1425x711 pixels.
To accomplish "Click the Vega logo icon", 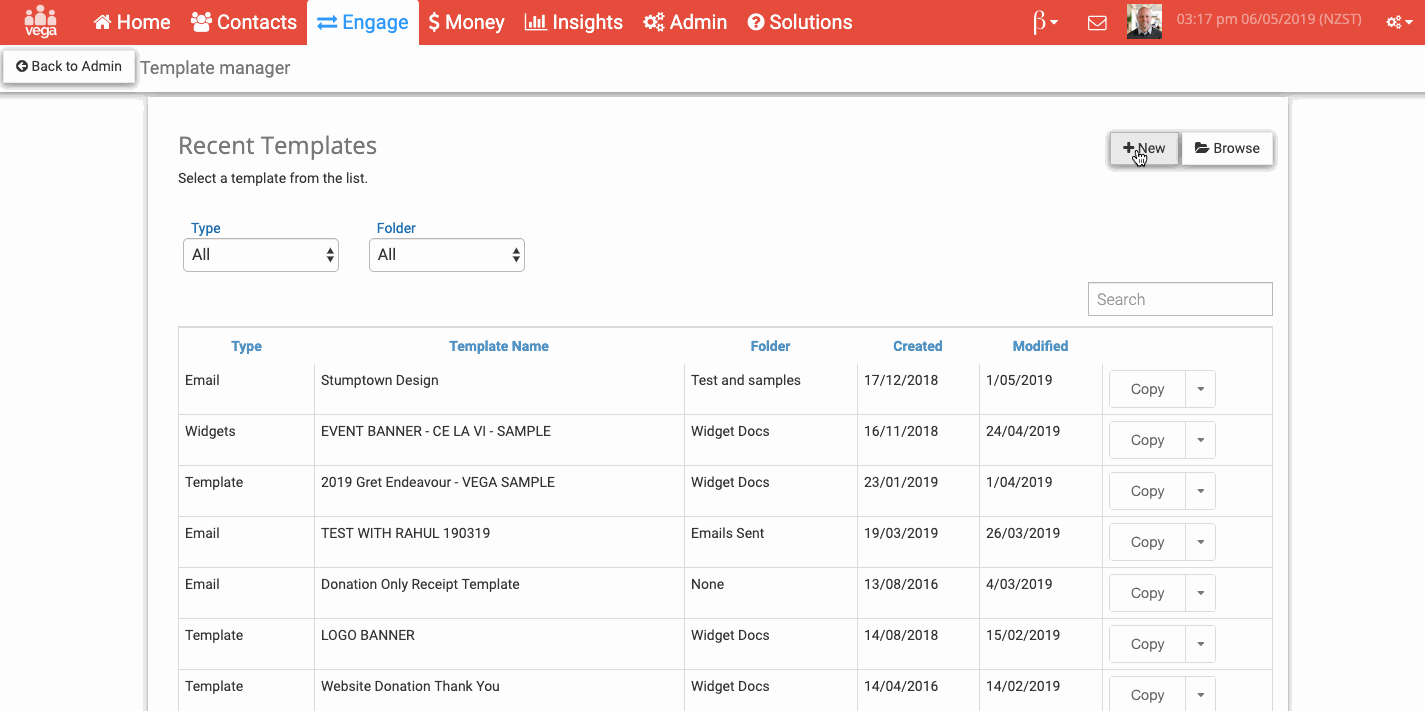I will 41,21.
